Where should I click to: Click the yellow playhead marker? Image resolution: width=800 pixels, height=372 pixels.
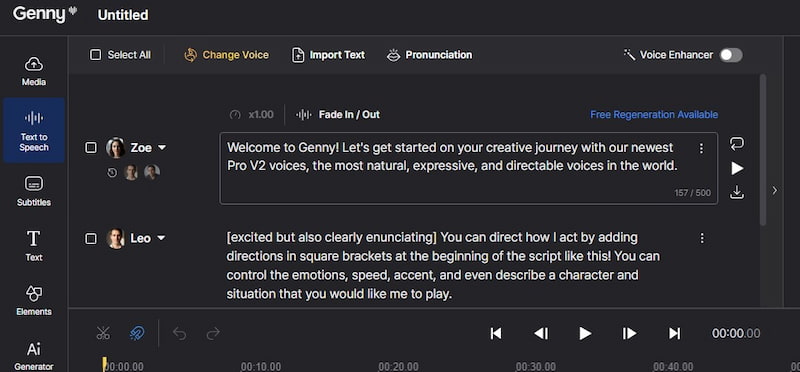pos(105,363)
